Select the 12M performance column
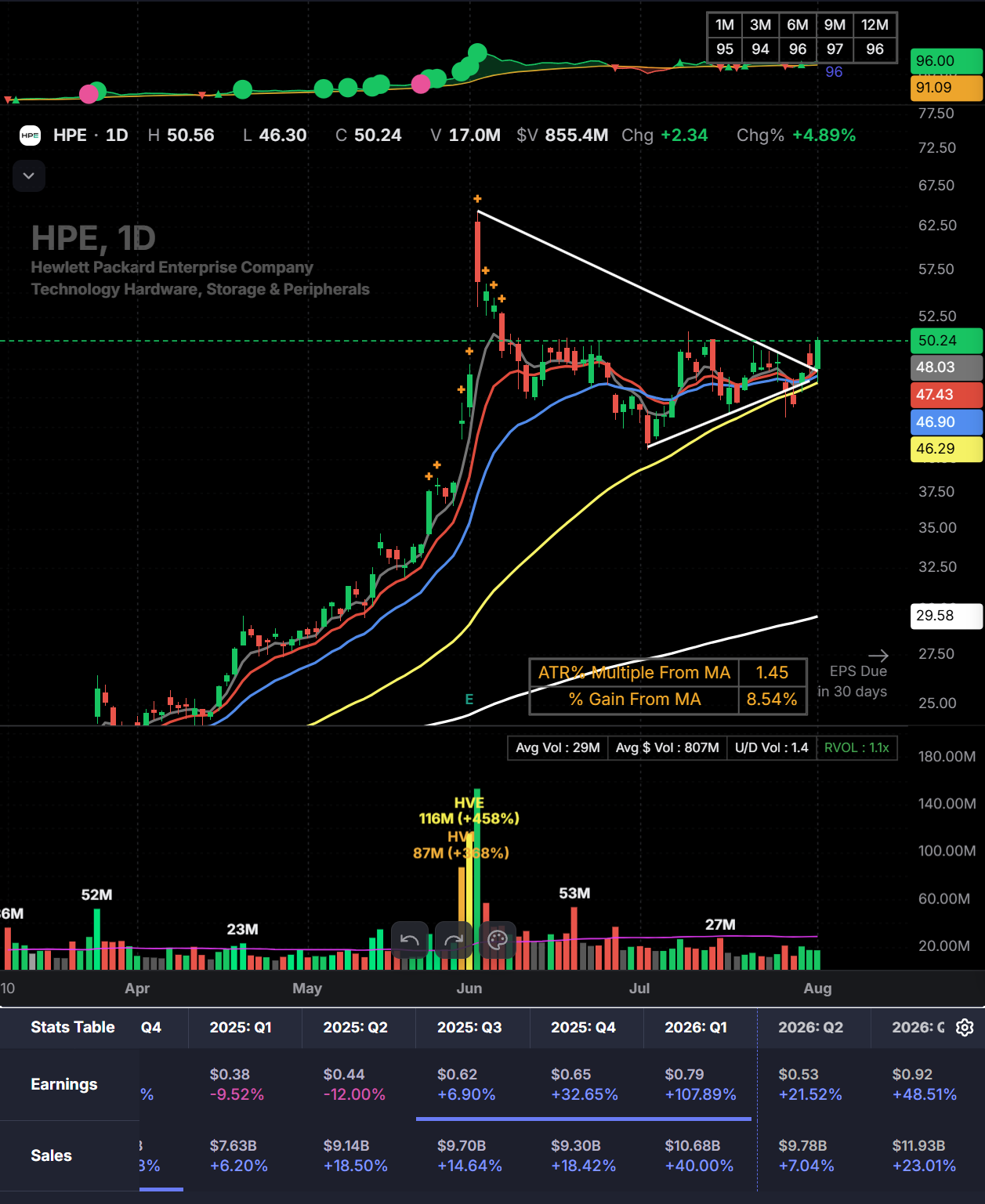This screenshot has width=985, height=1204. tap(875, 37)
